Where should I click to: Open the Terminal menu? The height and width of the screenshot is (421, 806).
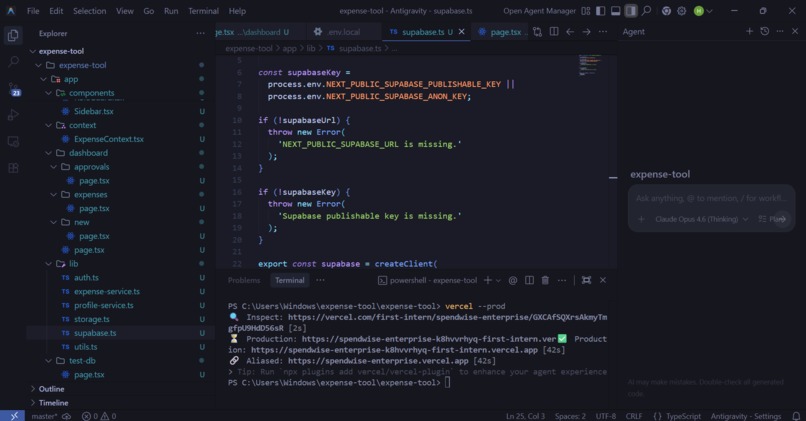point(203,11)
